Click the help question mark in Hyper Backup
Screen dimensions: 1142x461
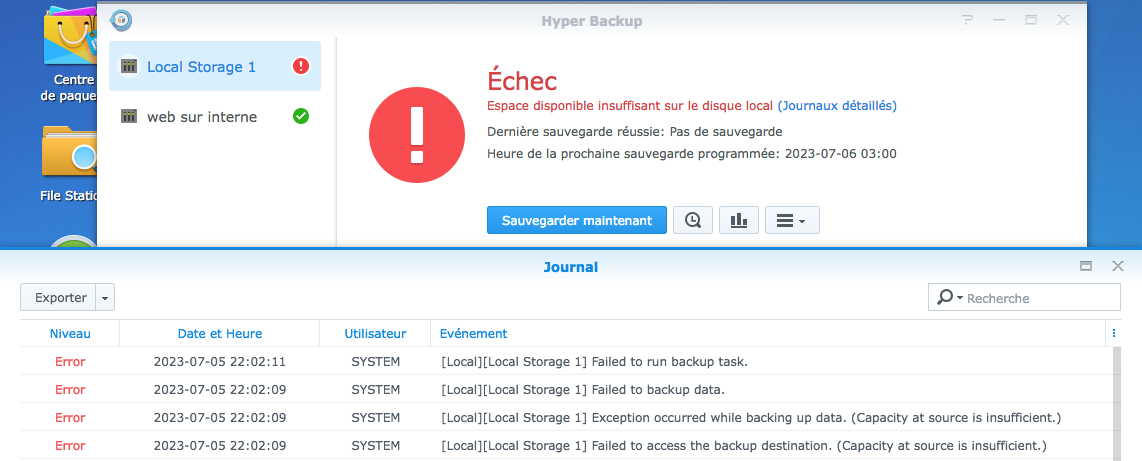click(967, 20)
